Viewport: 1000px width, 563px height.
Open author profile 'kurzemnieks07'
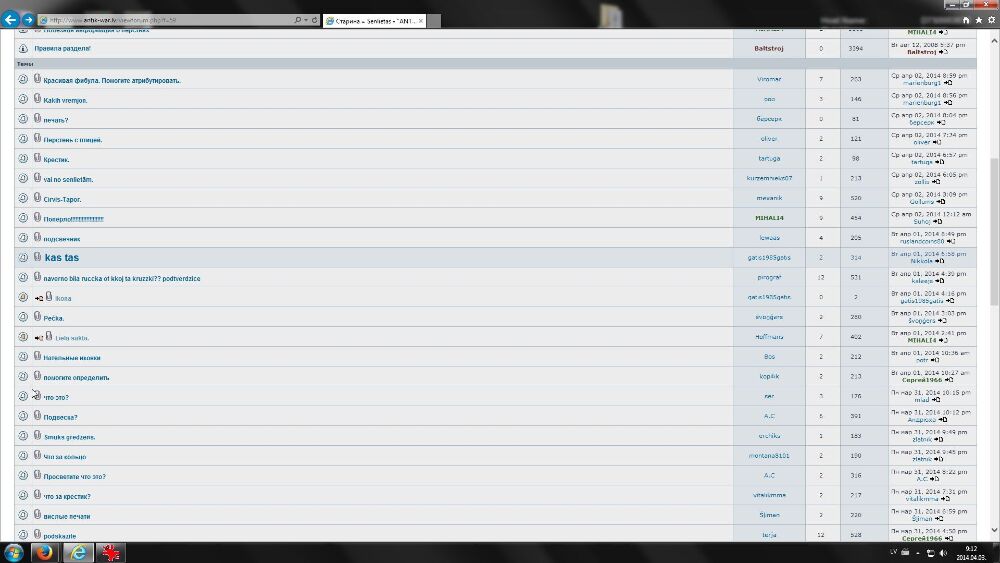click(768, 179)
